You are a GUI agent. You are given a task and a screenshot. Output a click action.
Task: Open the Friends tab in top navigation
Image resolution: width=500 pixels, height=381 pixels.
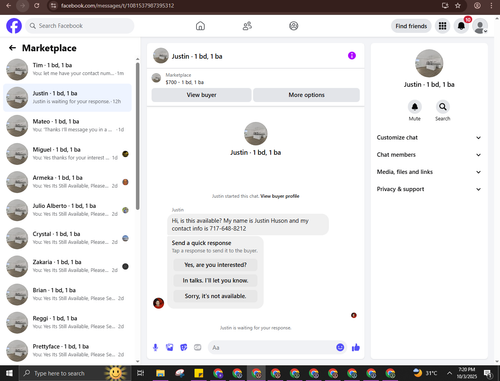(247, 26)
